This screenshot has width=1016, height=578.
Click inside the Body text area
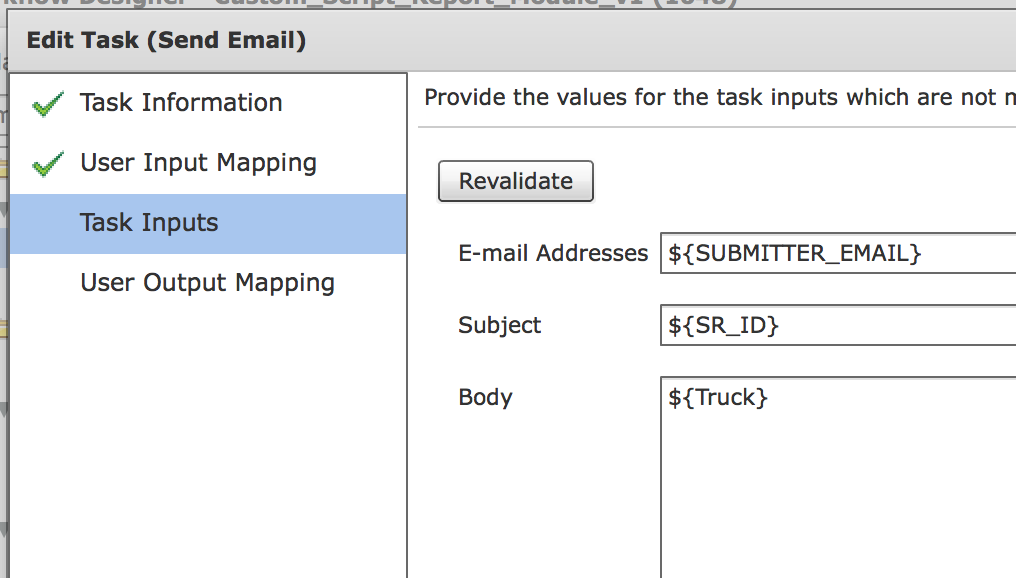[x=838, y=477]
